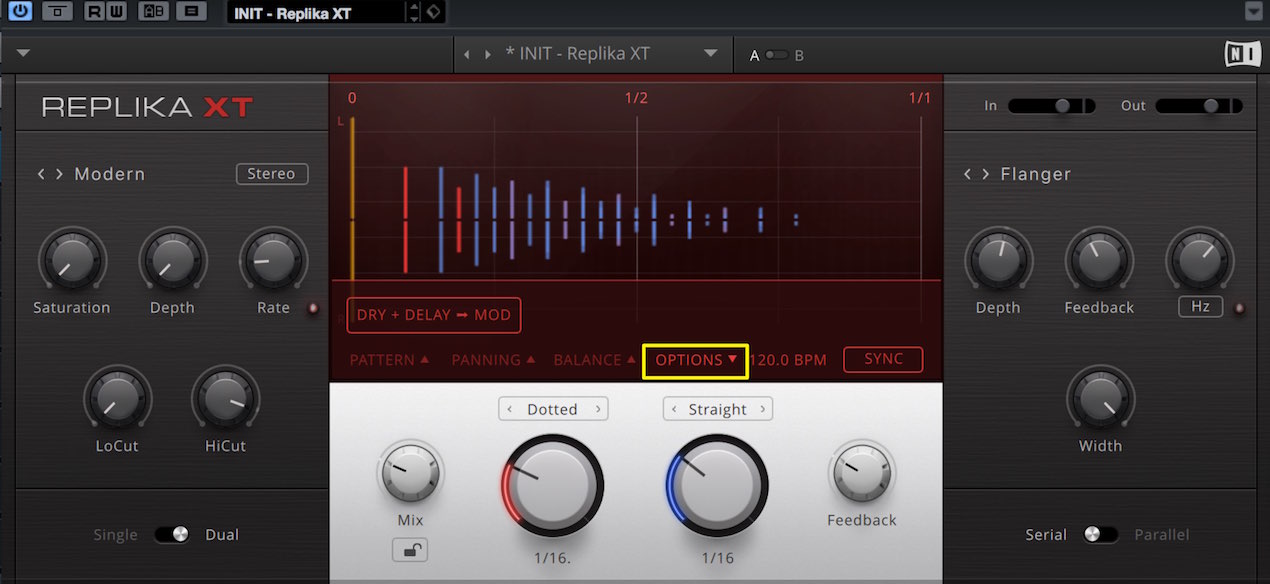Click the 1/16. delay time value
Screen dimensions: 1270x584
[x=552, y=558]
